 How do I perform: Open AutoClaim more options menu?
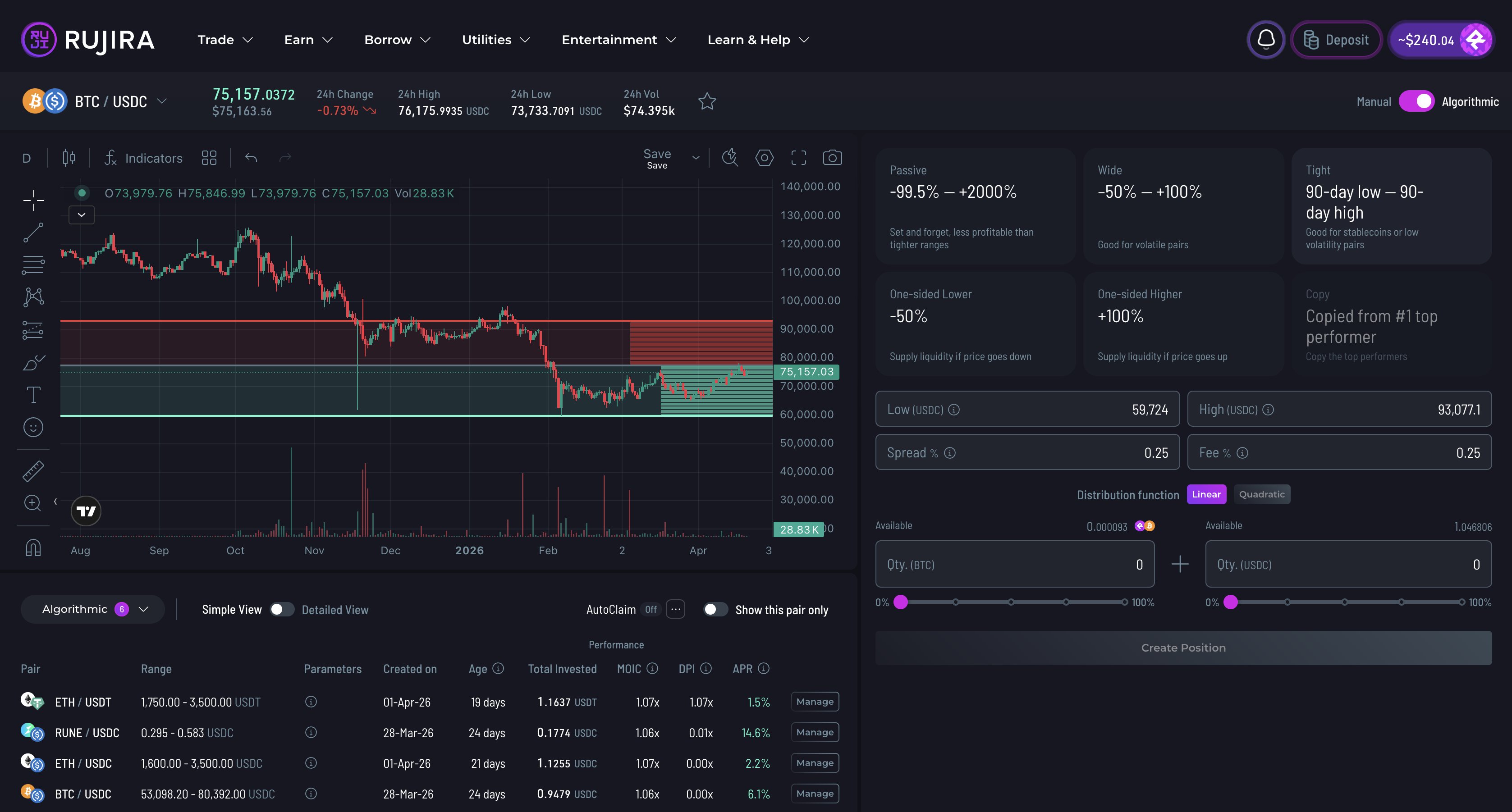pyautogui.click(x=676, y=610)
